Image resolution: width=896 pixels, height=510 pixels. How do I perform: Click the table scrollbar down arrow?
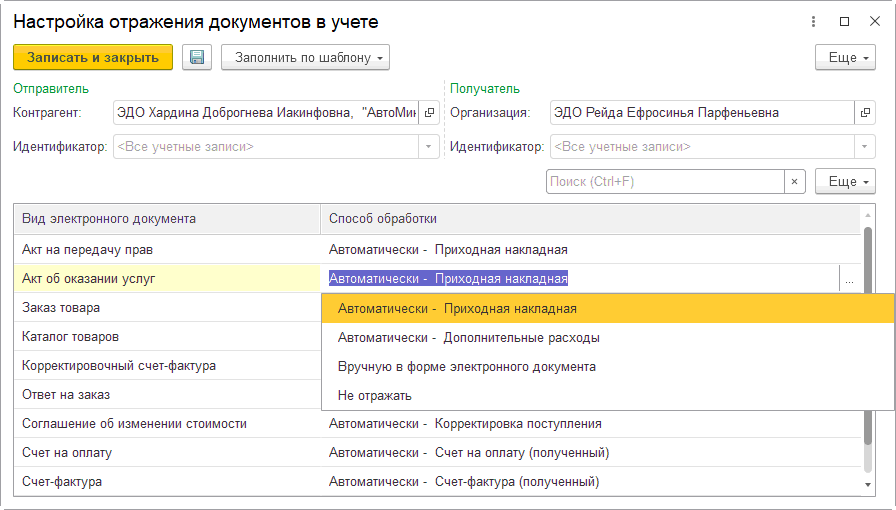coord(868,485)
